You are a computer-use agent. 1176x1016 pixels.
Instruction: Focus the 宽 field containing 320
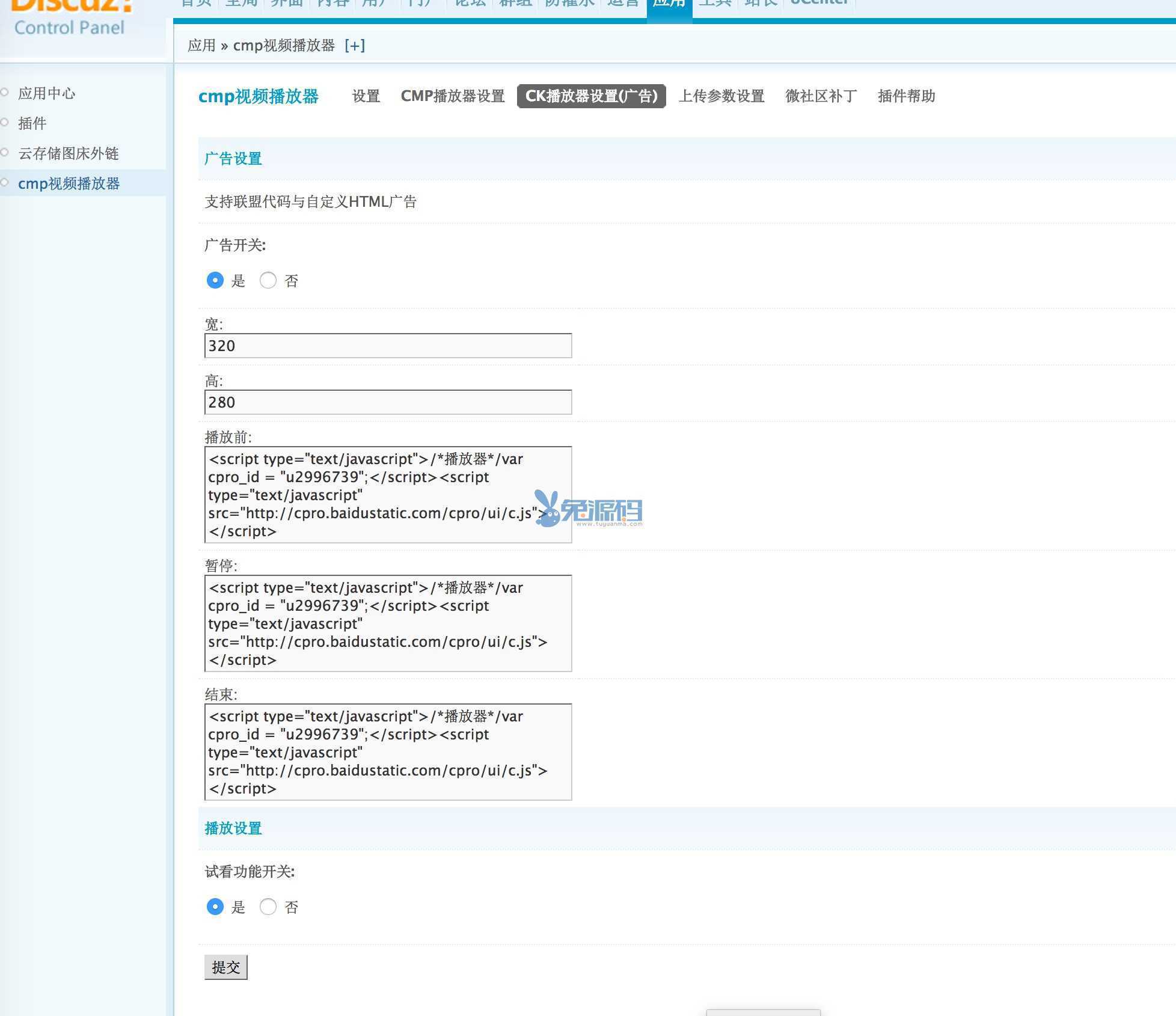coord(388,346)
